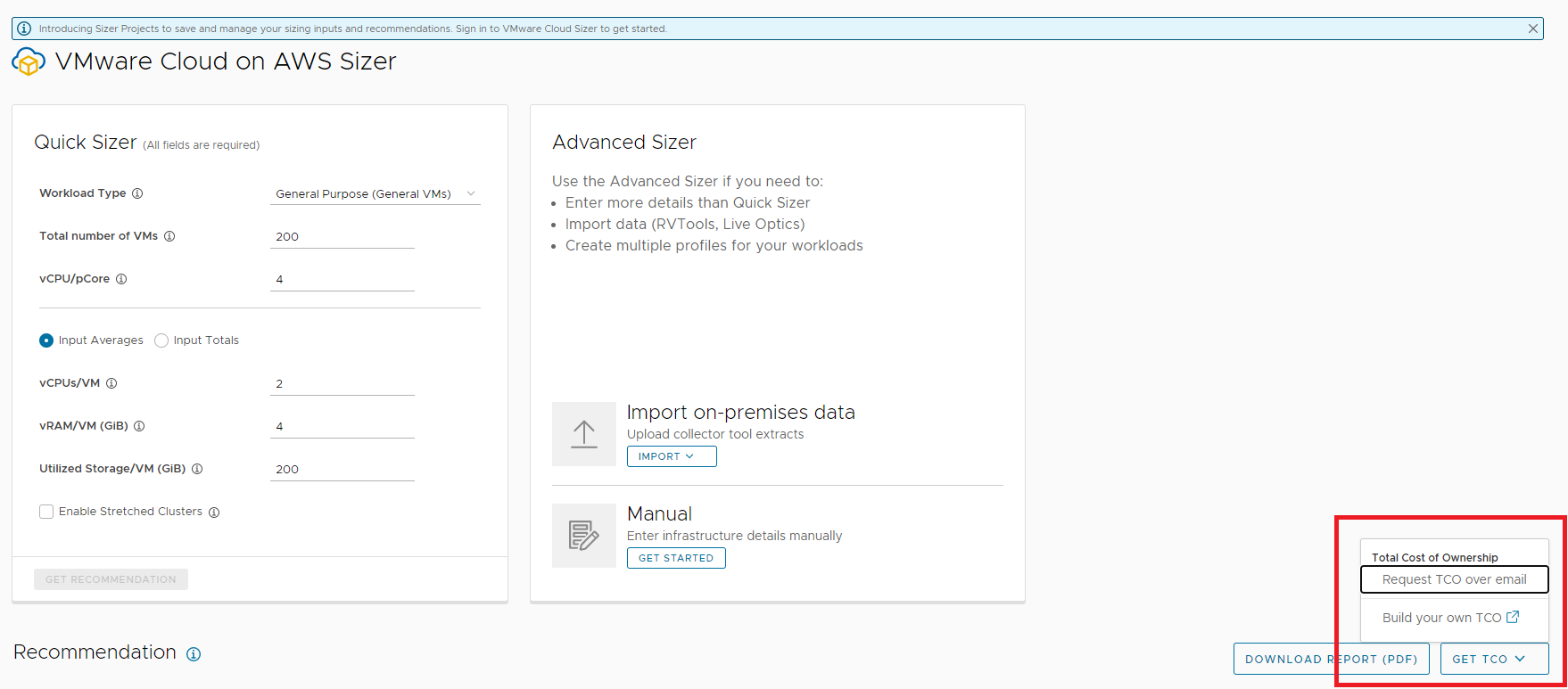Focus the Total number of VMs field

click(x=342, y=236)
